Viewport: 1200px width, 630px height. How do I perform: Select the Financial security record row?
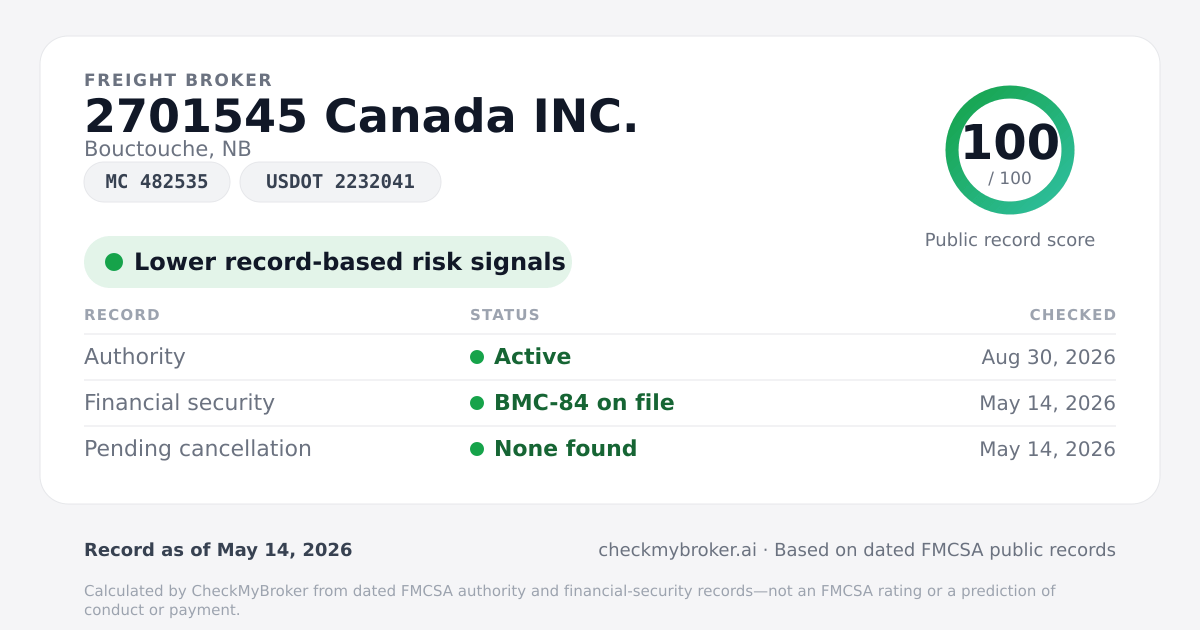click(x=600, y=403)
